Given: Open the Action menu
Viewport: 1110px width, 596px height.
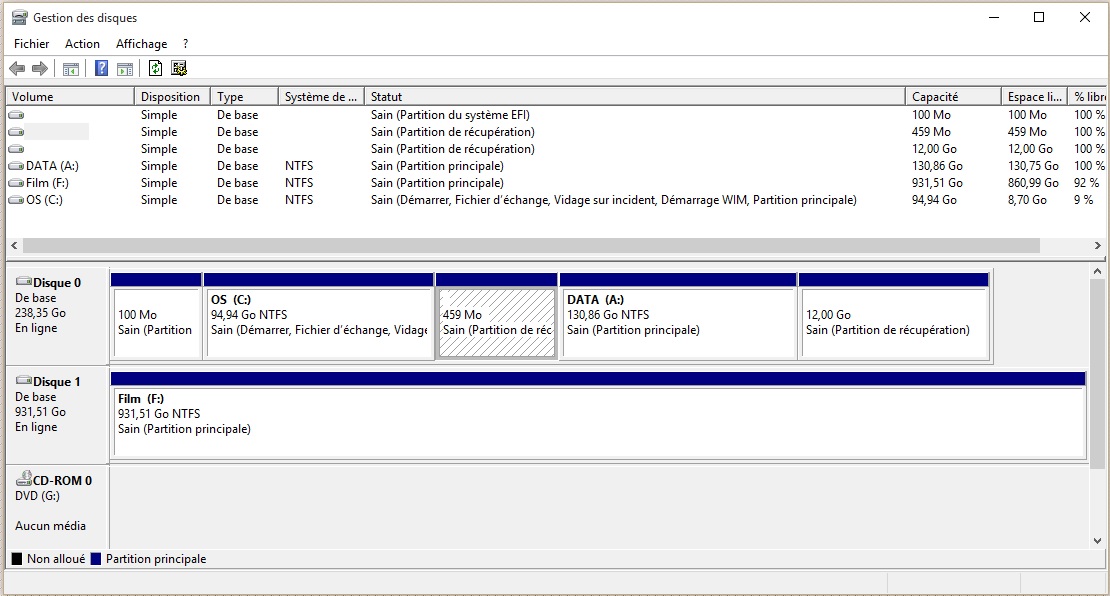Looking at the screenshot, I should (82, 44).
